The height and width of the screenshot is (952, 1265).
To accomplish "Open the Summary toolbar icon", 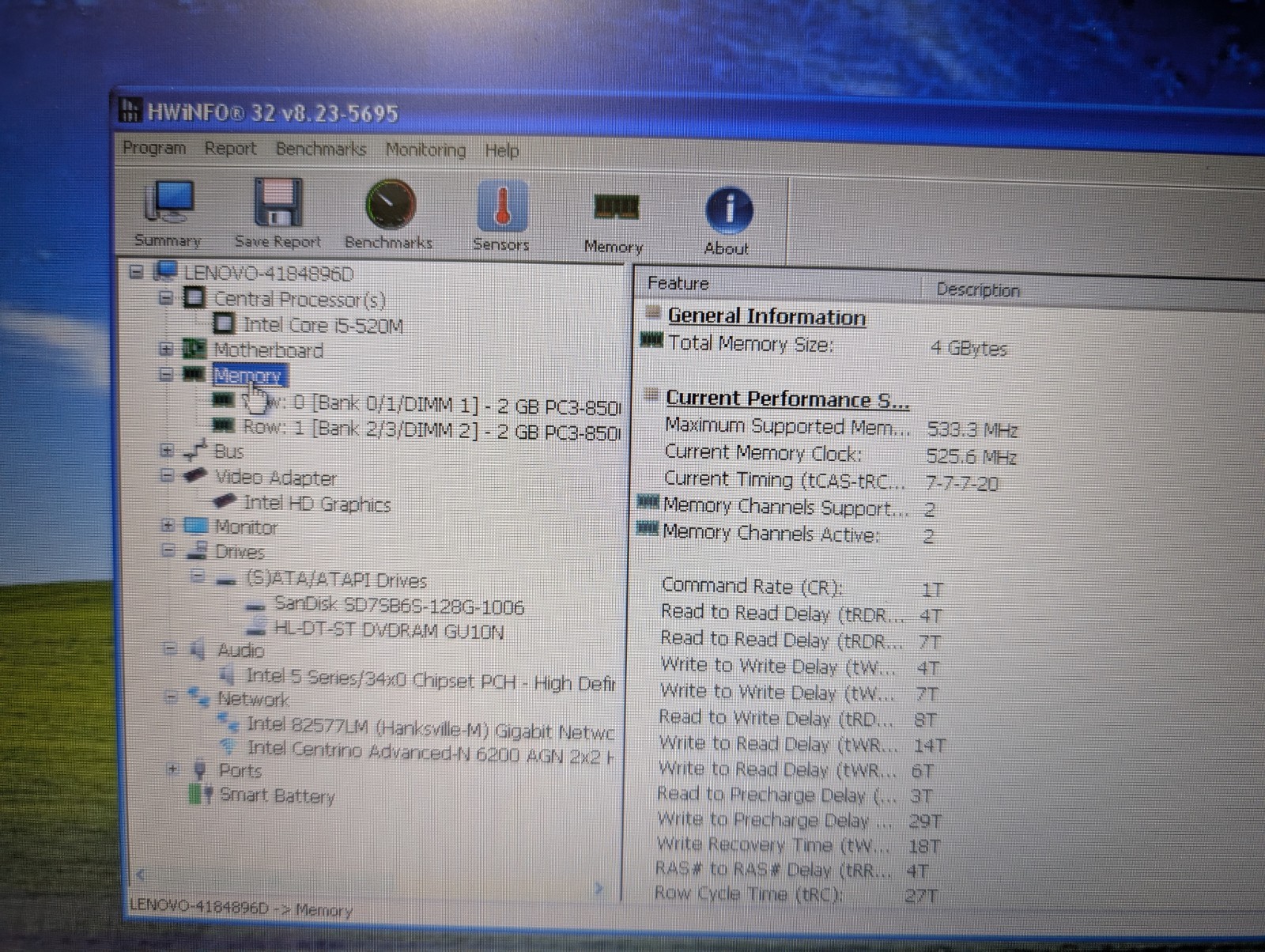I will tap(168, 202).
